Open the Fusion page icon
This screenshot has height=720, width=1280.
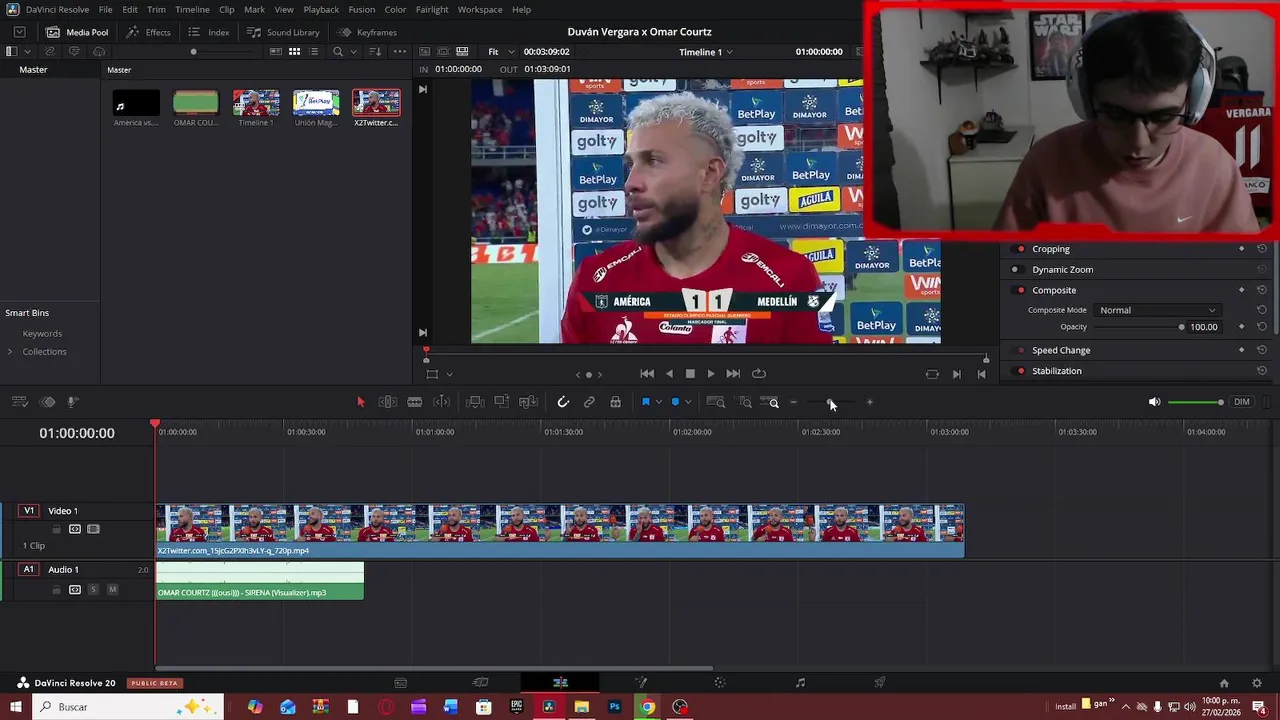pos(641,683)
